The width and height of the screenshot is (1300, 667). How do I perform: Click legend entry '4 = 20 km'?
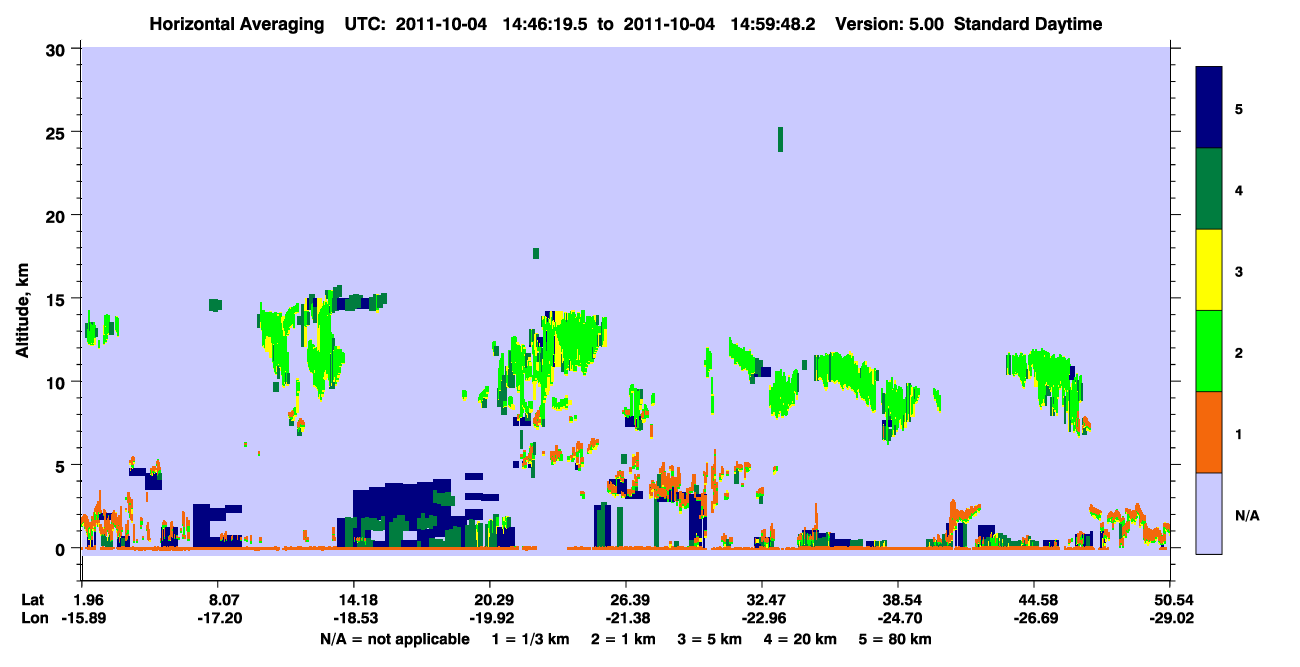click(x=798, y=639)
